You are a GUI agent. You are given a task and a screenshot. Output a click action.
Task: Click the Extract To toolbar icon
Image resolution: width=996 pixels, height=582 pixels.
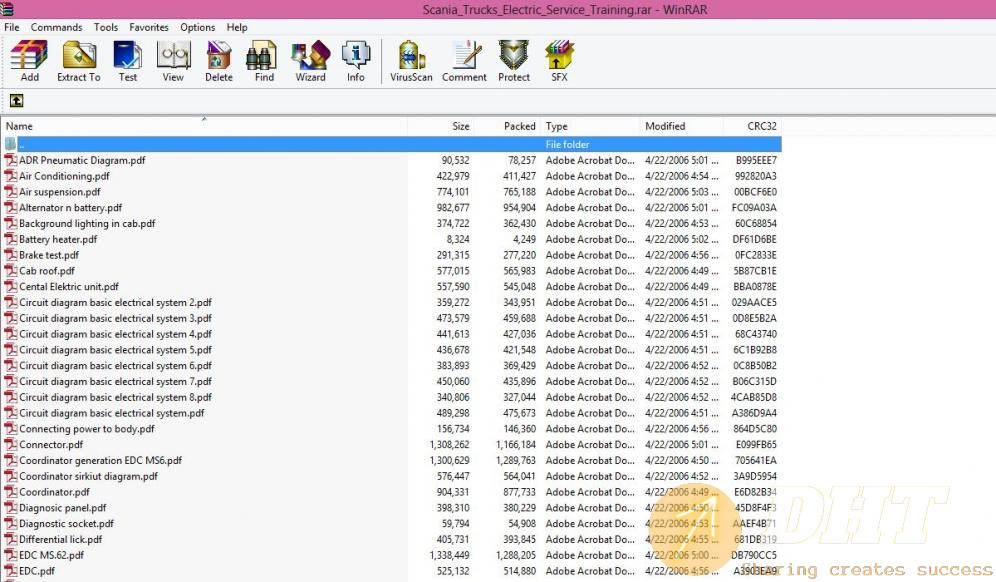click(x=79, y=56)
